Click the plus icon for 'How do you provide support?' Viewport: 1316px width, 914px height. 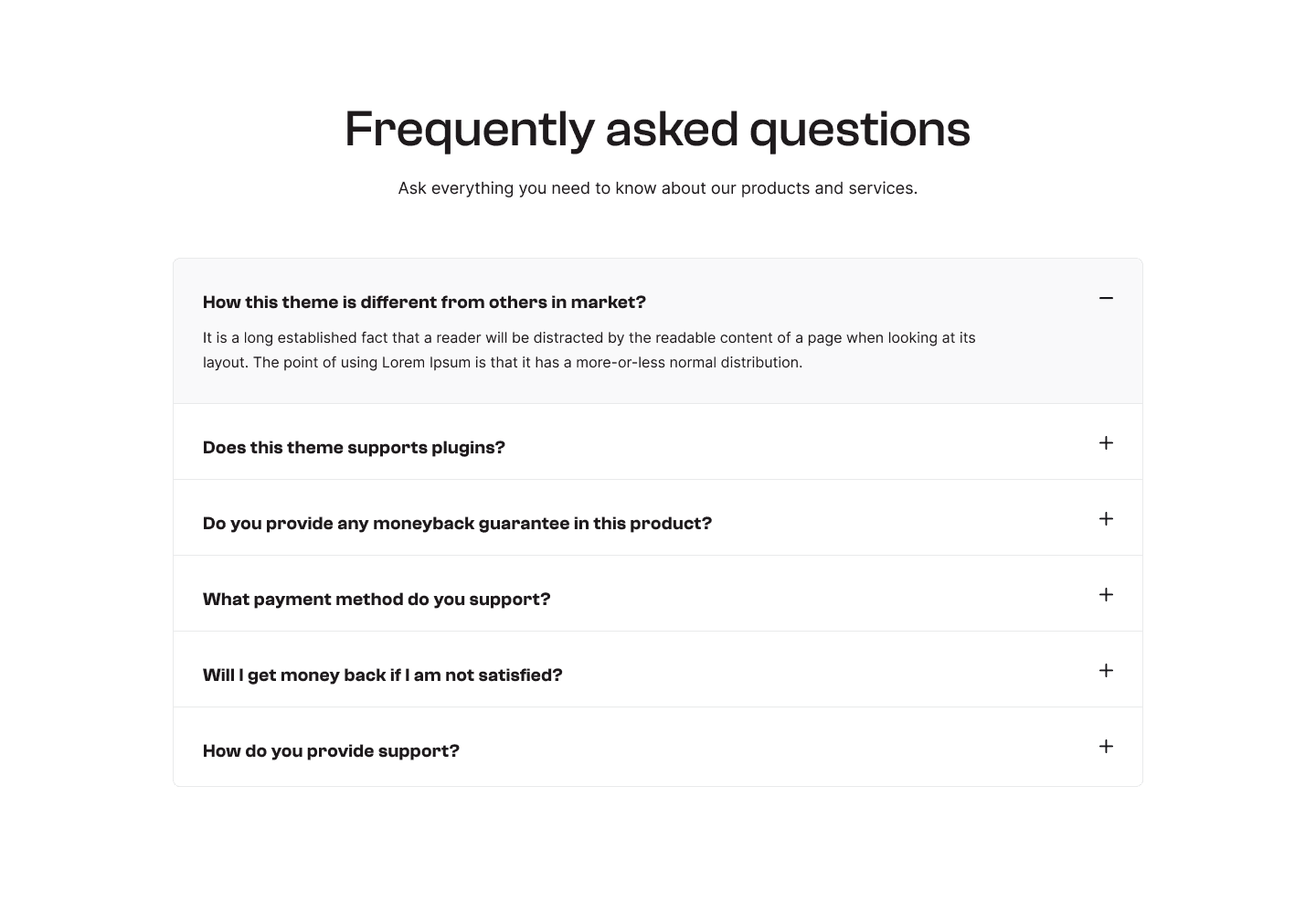tap(1106, 746)
